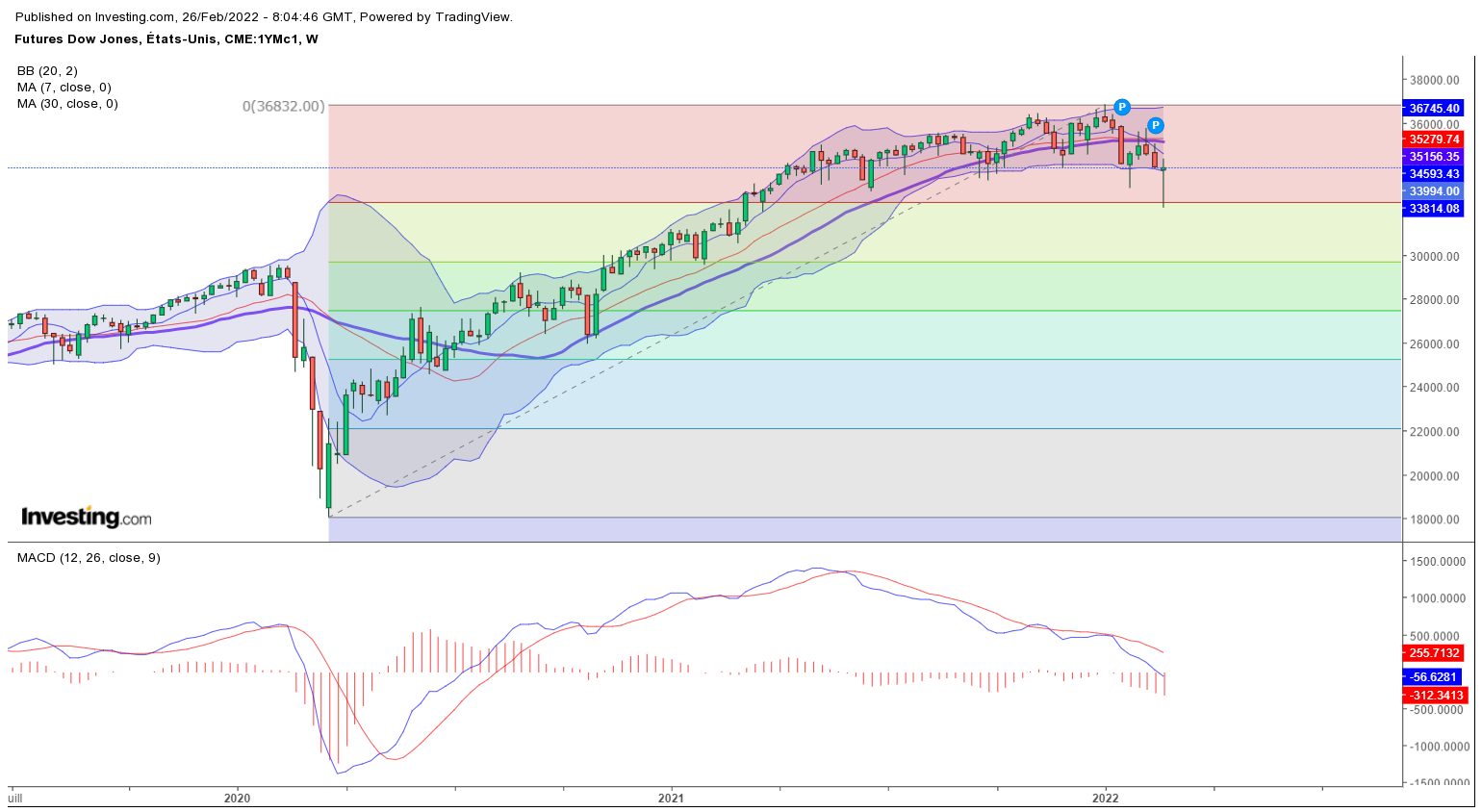Click the 20000.00 price axis label
The image size is (1482, 812).
[1434, 476]
